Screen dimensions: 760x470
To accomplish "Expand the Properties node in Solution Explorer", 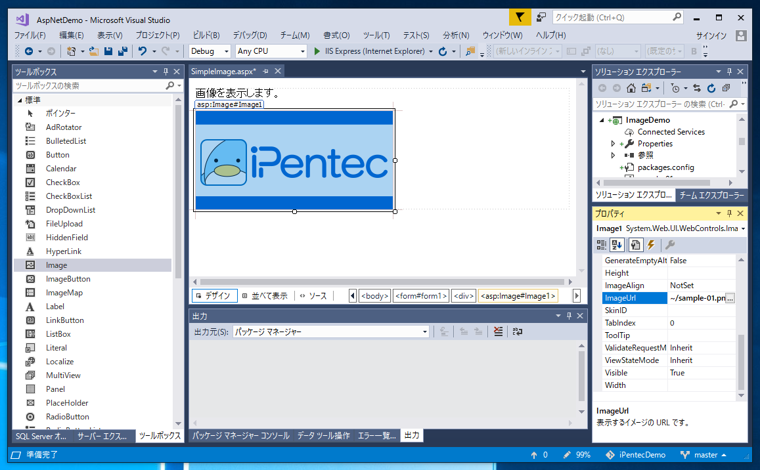I will click(613, 144).
